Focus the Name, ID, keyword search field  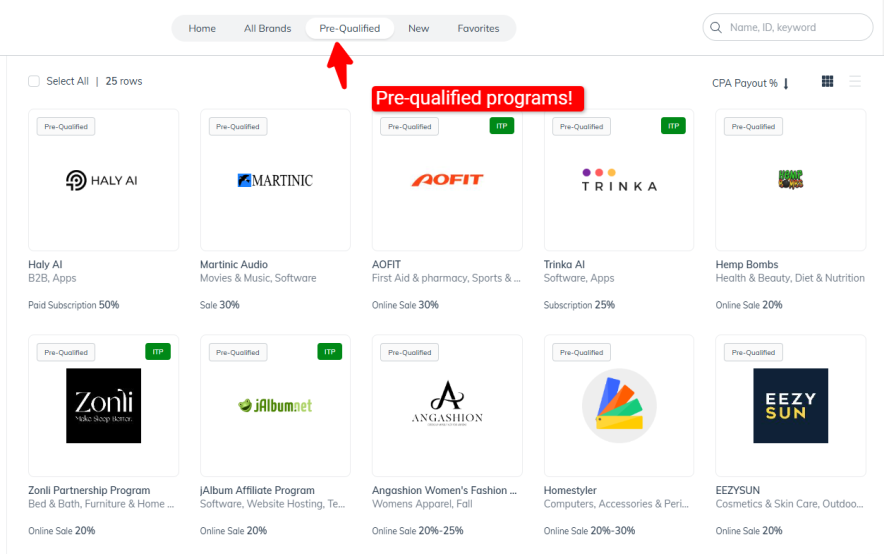(x=795, y=28)
